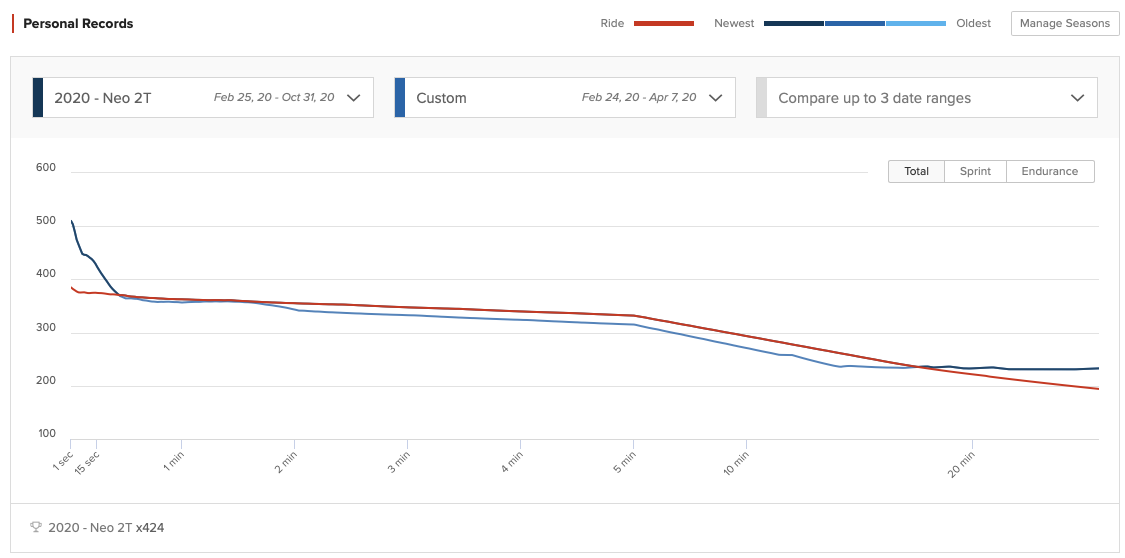Image resolution: width=1125 pixels, height=558 pixels.
Task: Click the medium blue middle legend bar
Action: tap(855, 23)
